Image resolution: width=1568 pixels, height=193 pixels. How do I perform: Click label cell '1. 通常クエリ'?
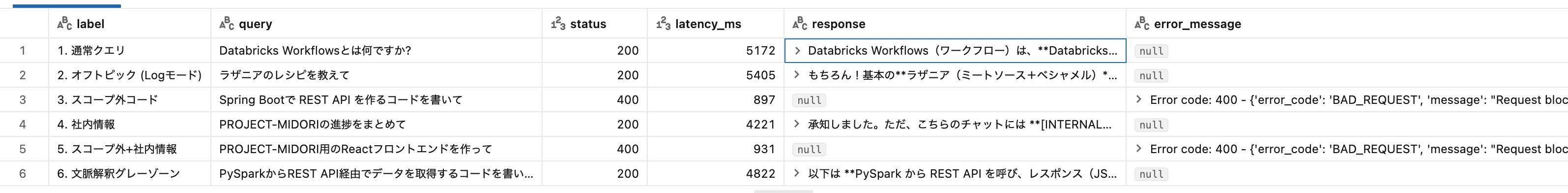(x=130, y=51)
